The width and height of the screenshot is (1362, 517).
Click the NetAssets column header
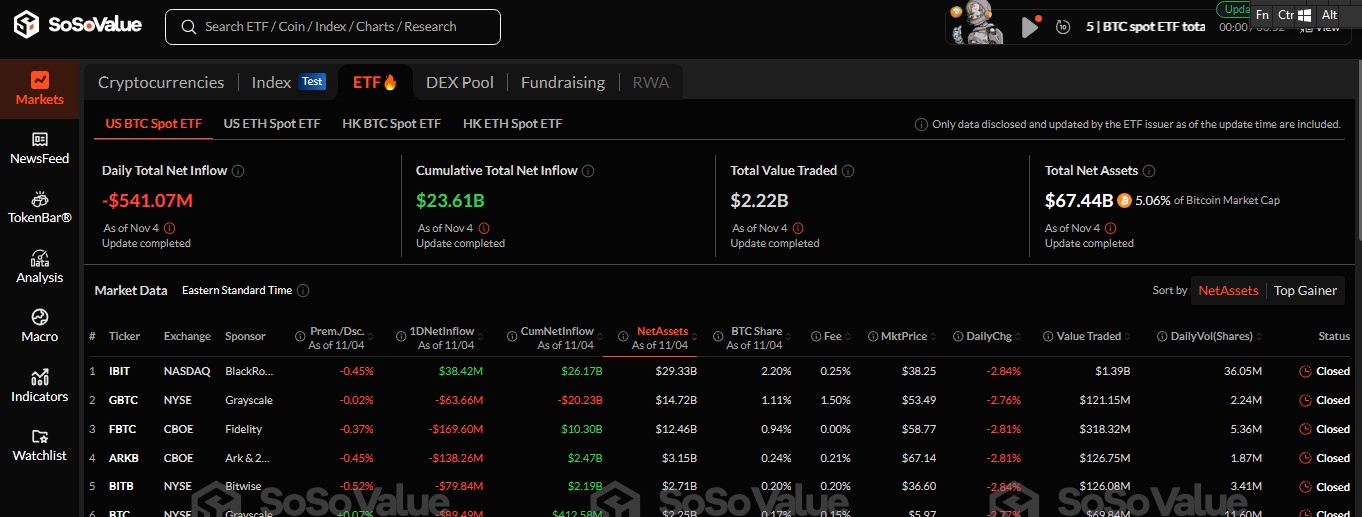655,337
